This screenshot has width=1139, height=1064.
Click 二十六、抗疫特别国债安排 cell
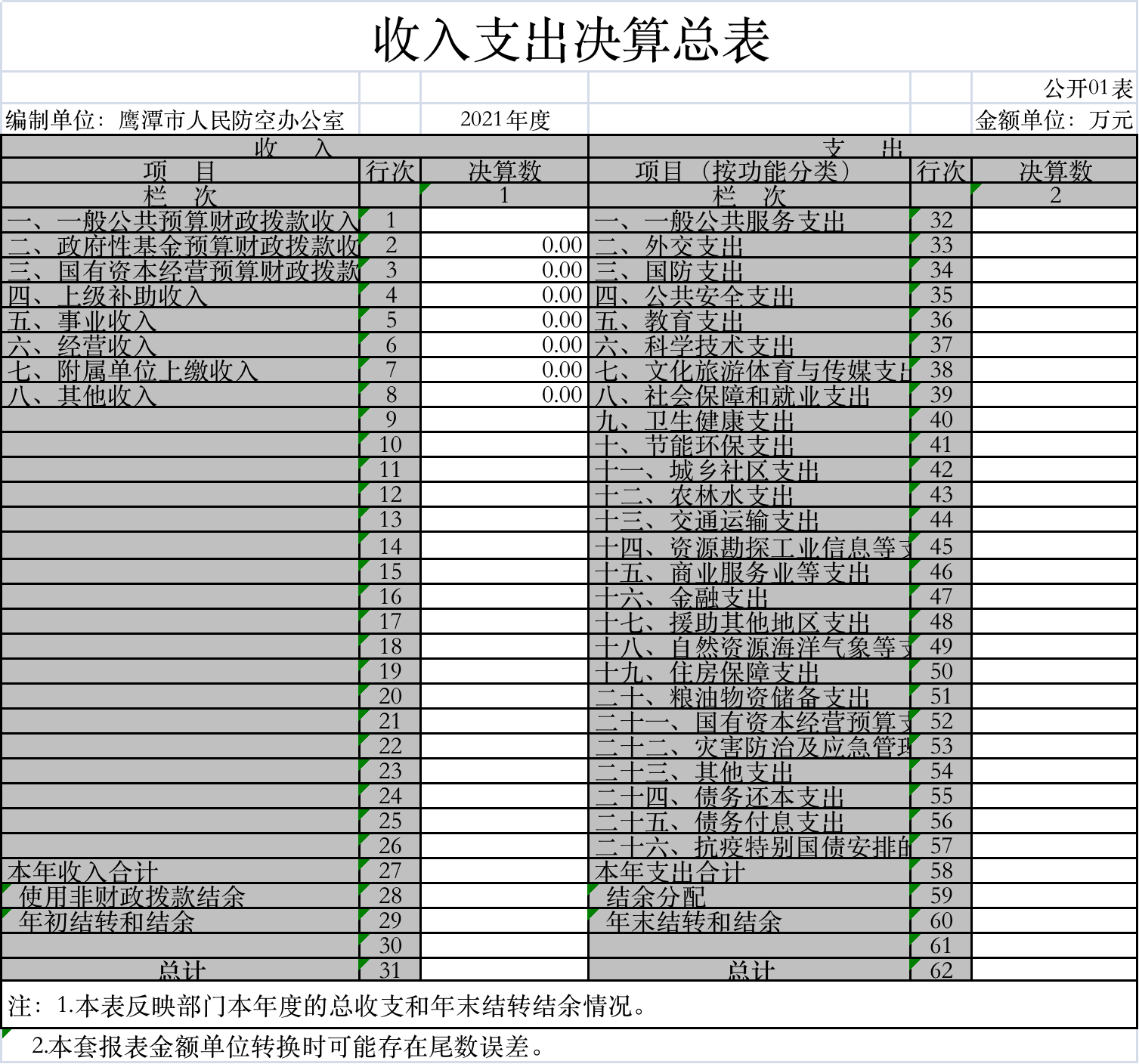coord(750,846)
